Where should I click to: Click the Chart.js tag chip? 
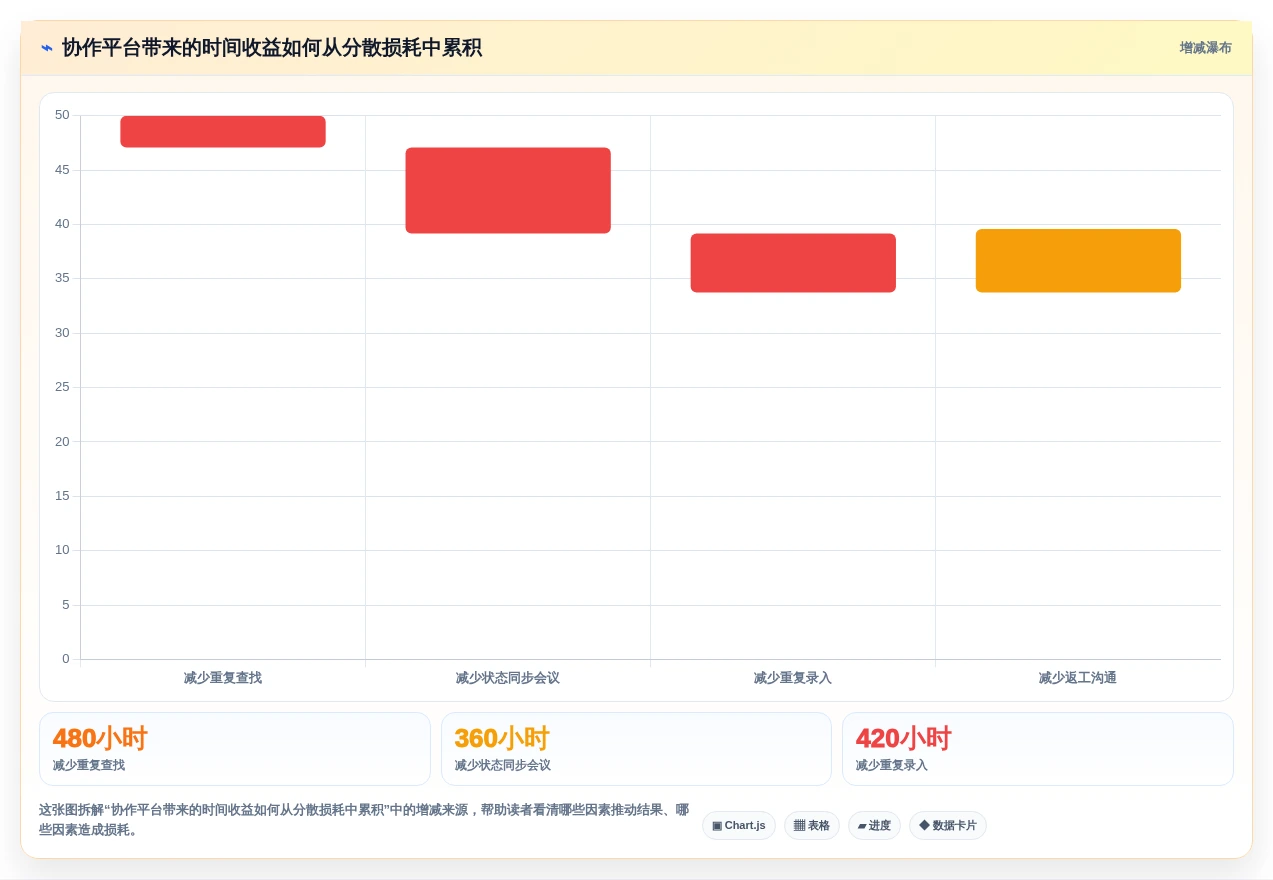(739, 826)
